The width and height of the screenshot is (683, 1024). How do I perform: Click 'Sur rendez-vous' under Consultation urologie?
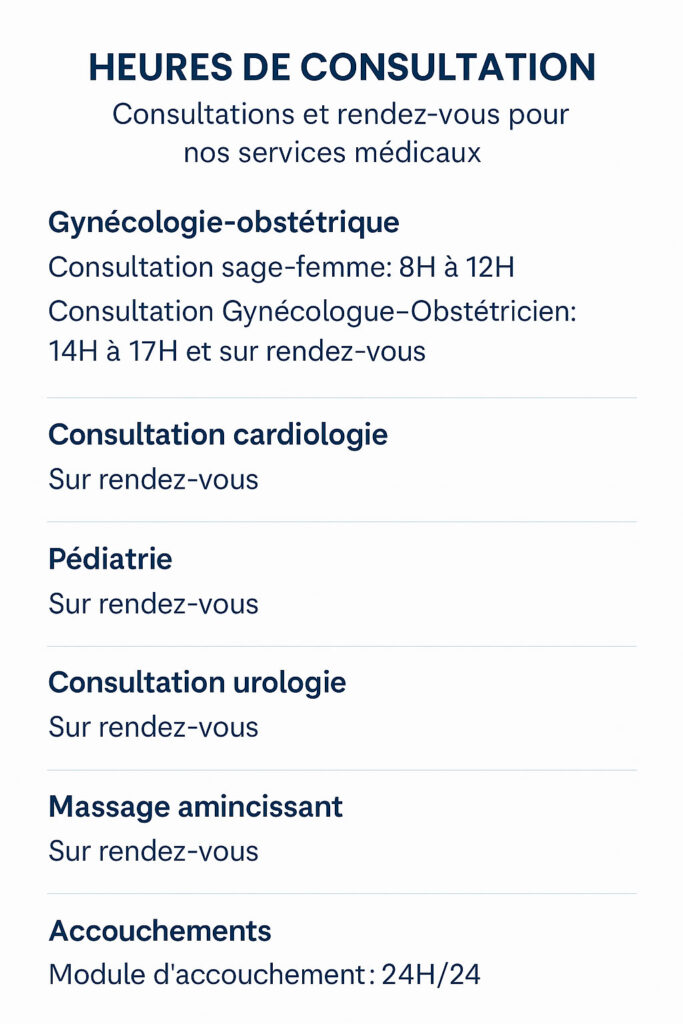[153, 727]
